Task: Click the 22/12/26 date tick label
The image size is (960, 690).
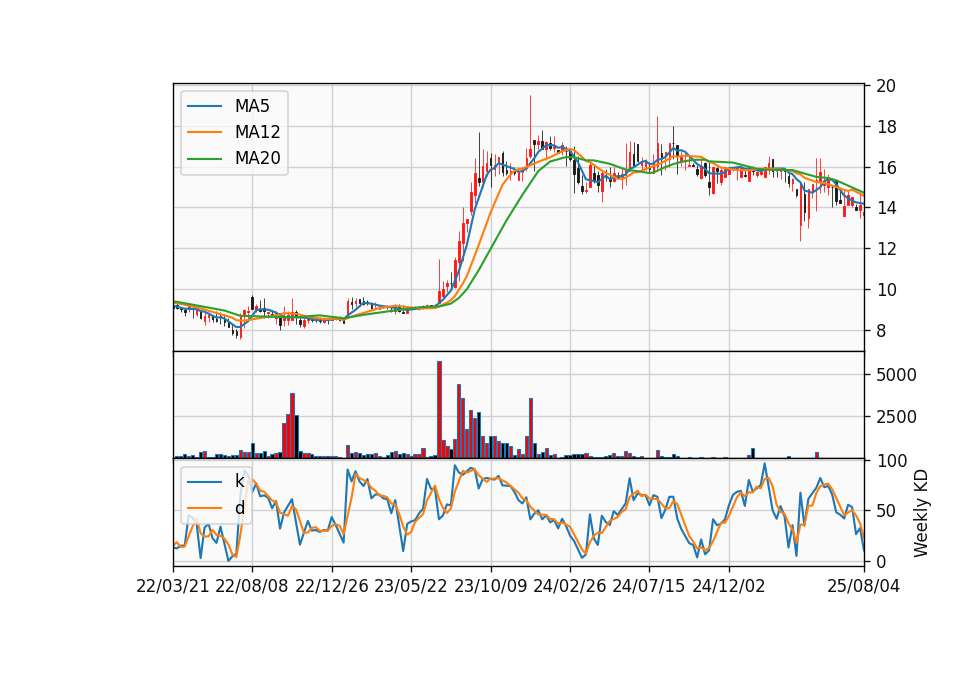Action: [x=332, y=586]
